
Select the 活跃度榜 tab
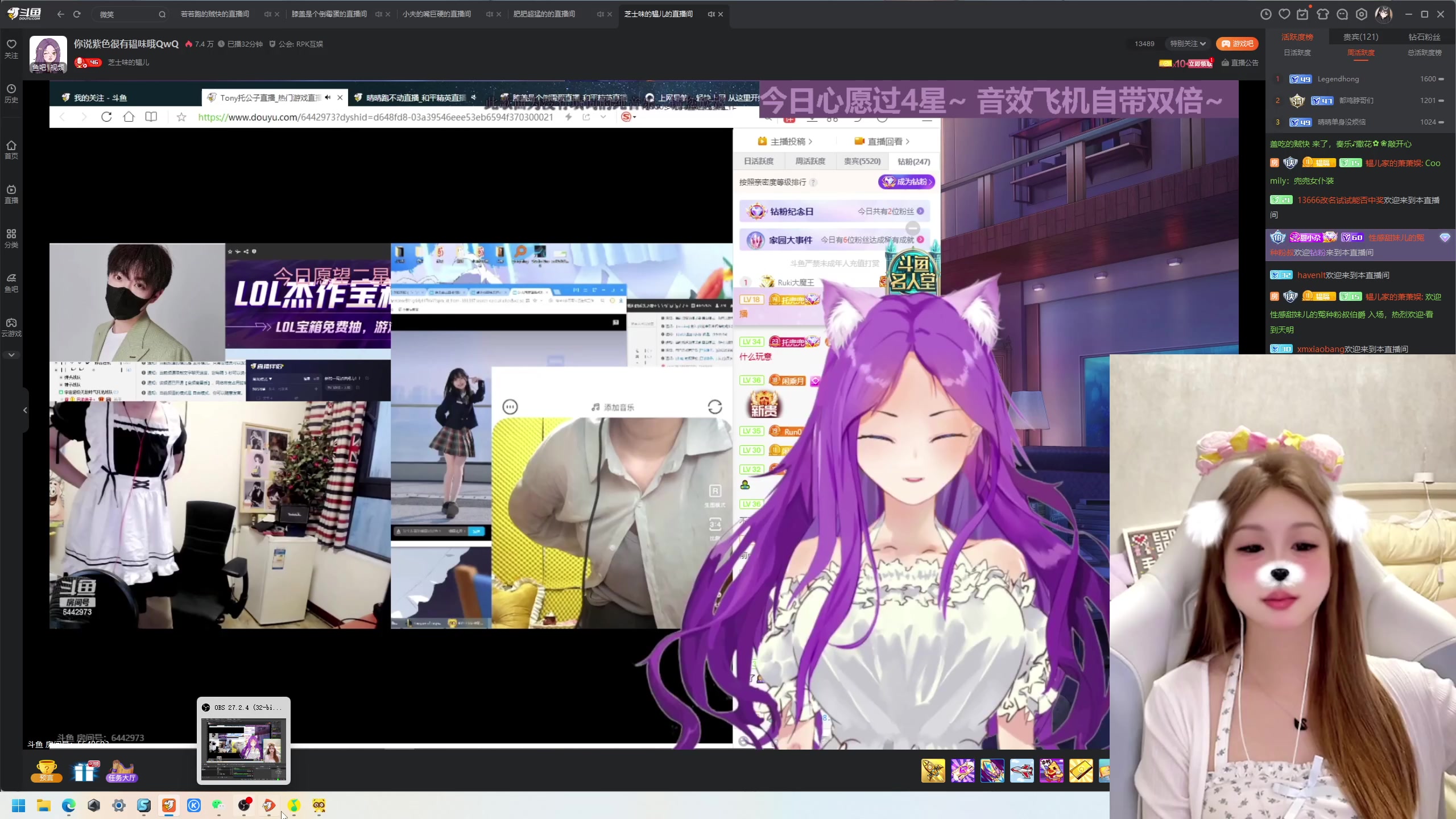click(1297, 37)
